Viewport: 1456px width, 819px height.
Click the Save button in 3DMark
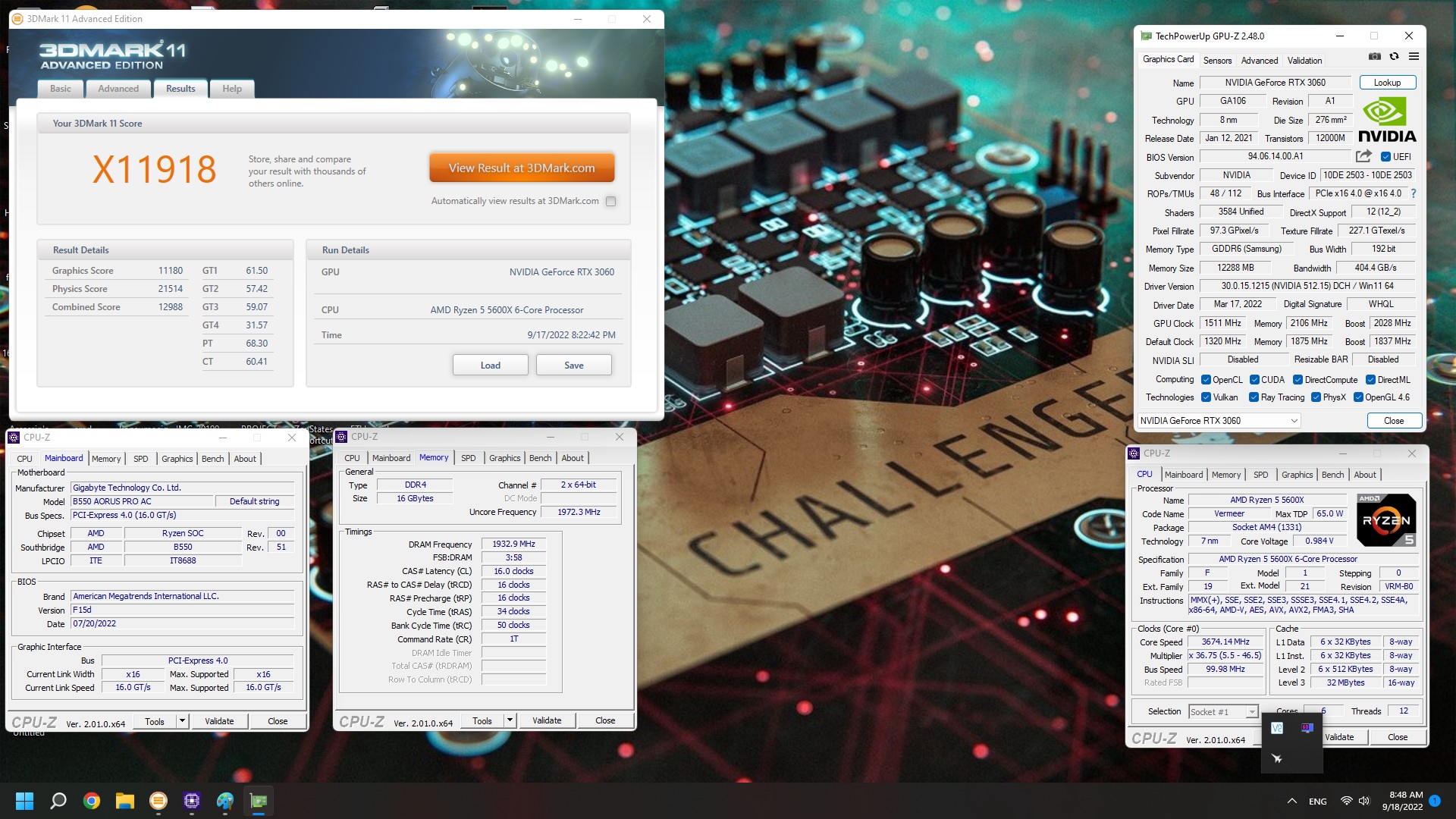[x=574, y=365]
